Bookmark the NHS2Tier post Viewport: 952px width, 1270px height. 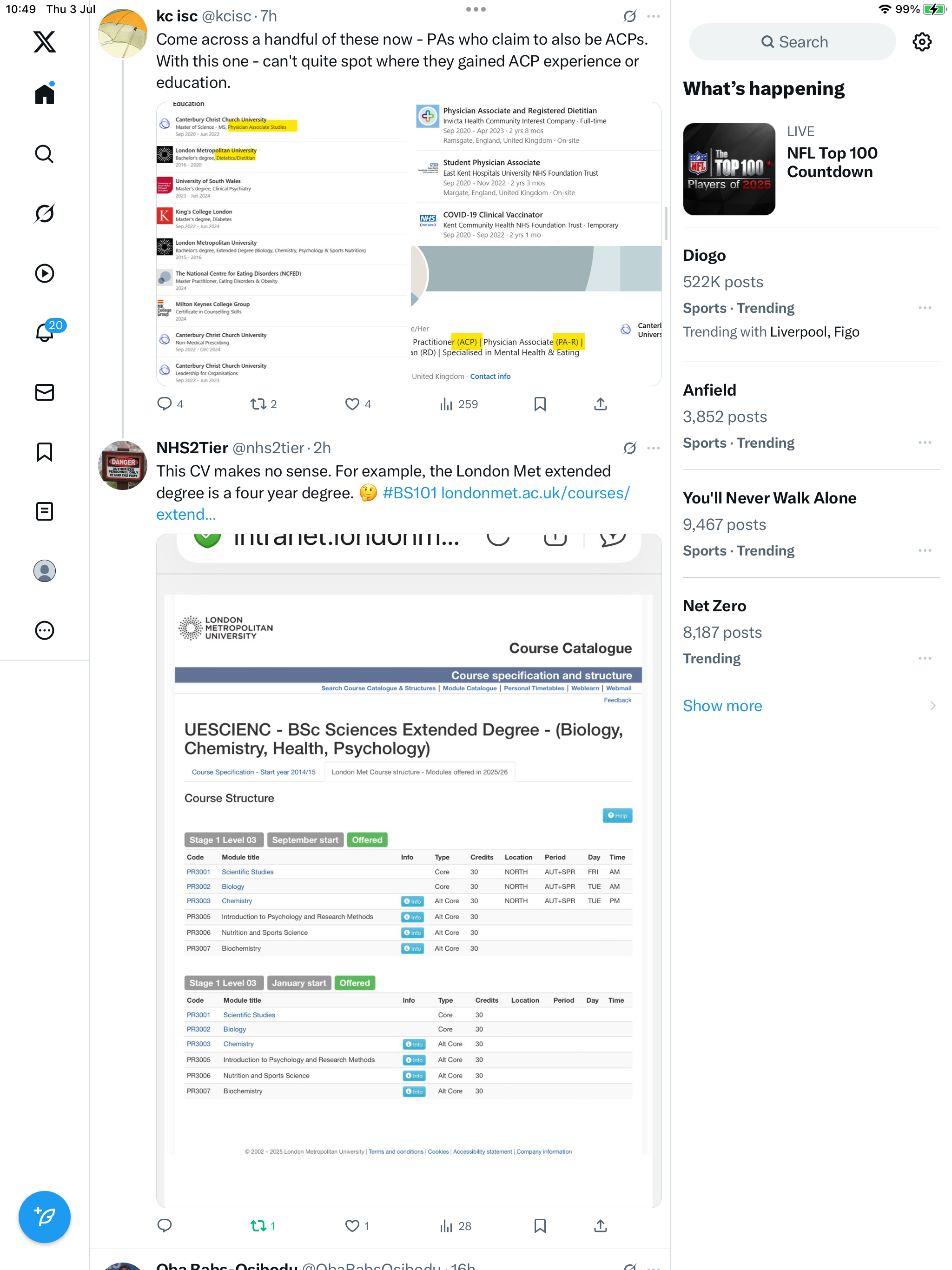point(540,1226)
